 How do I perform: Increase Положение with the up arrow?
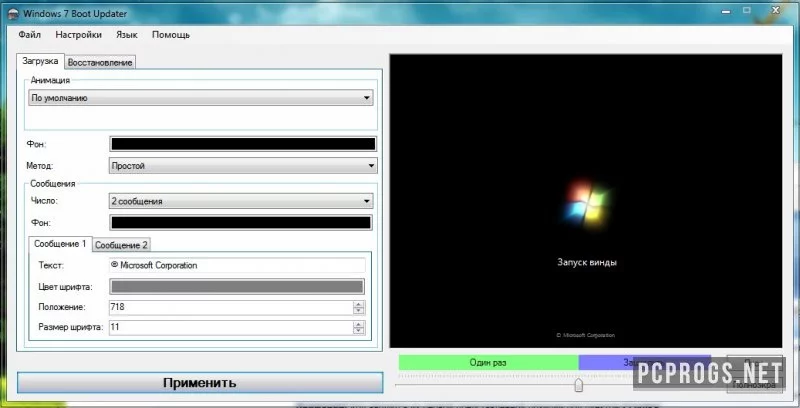pos(359,304)
